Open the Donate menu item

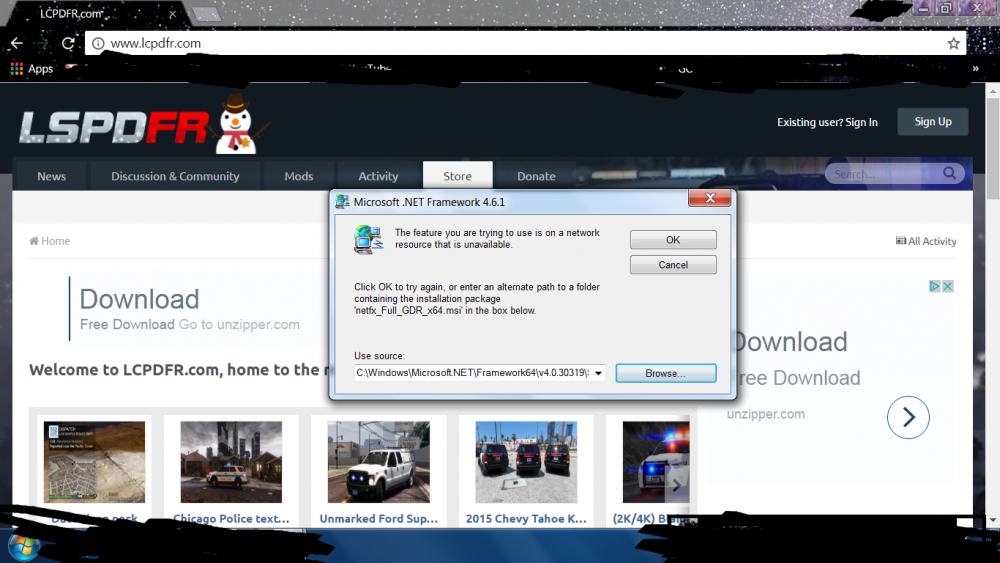(536, 176)
